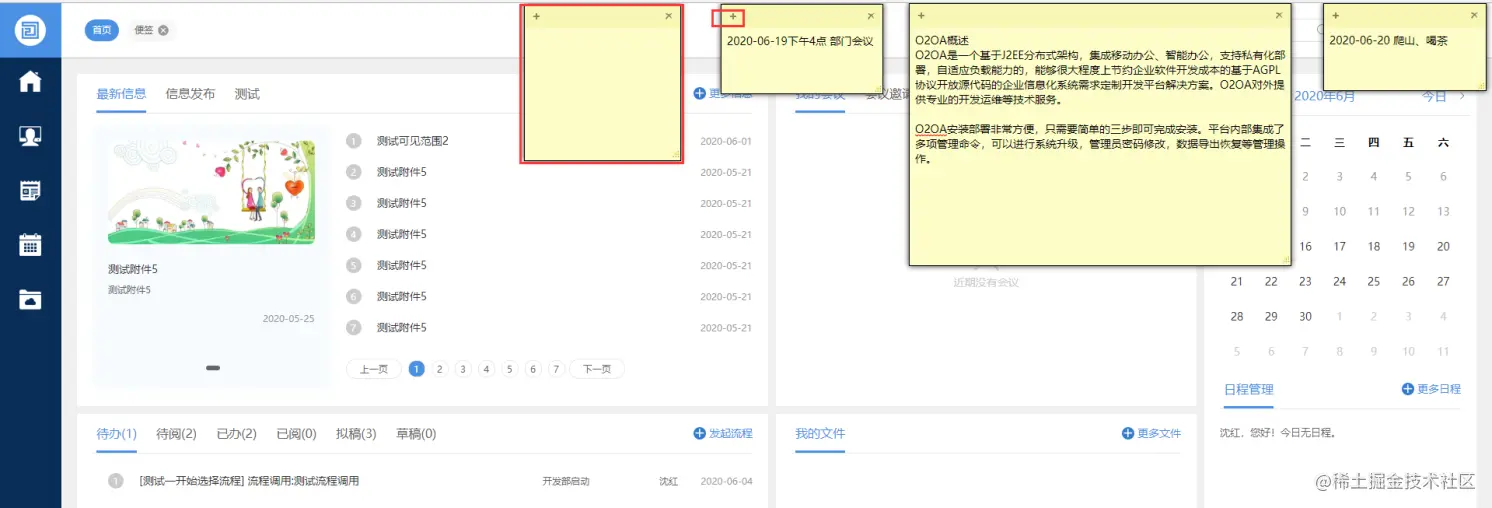Click the date 2020-05-25 under the carousel
Screen dimensions: 1492x508
point(288,319)
